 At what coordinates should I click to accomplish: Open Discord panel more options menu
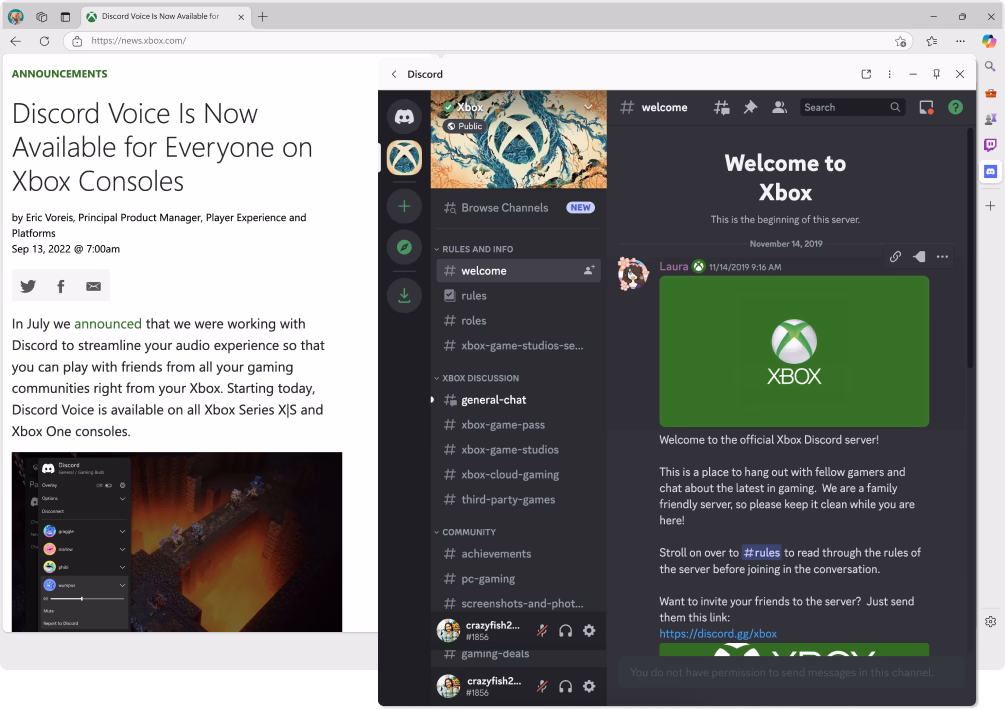click(x=890, y=74)
